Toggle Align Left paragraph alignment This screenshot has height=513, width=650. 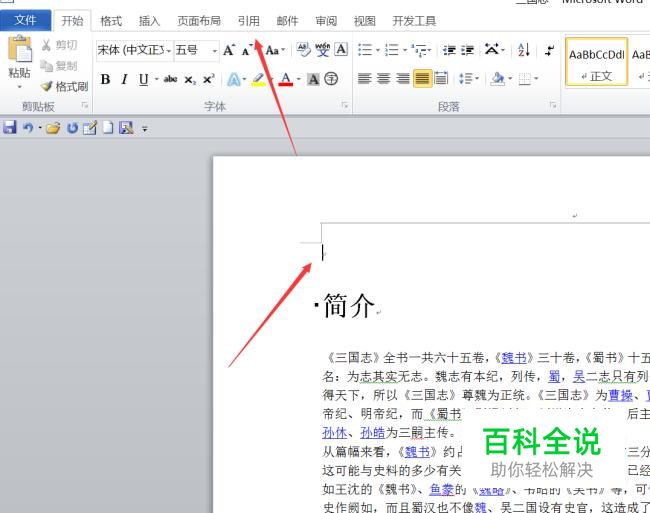click(x=364, y=78)
